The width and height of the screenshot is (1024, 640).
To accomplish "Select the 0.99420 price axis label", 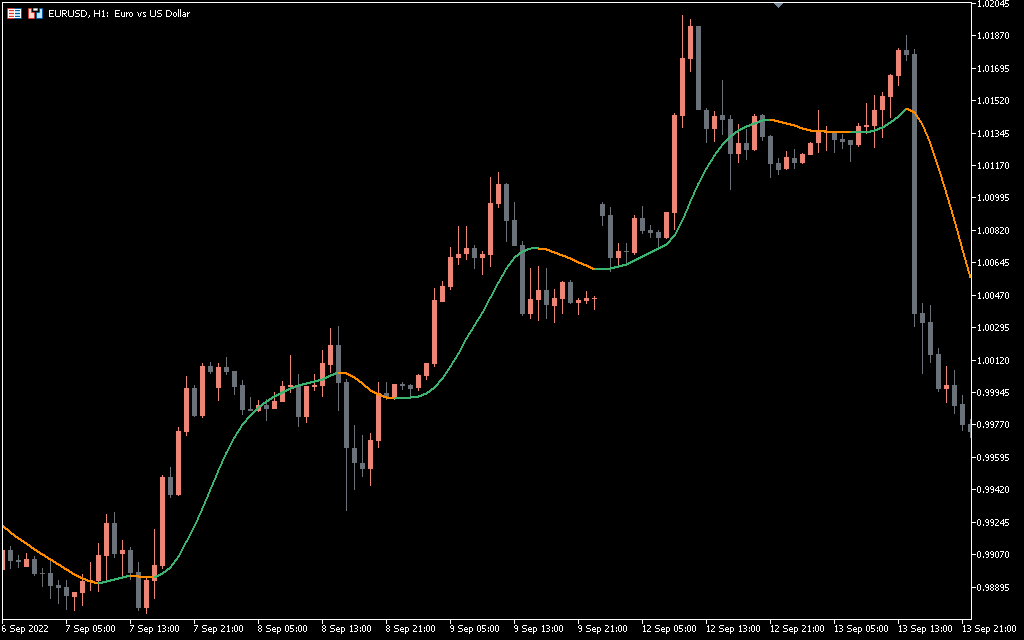I will [x=994, y=490].
